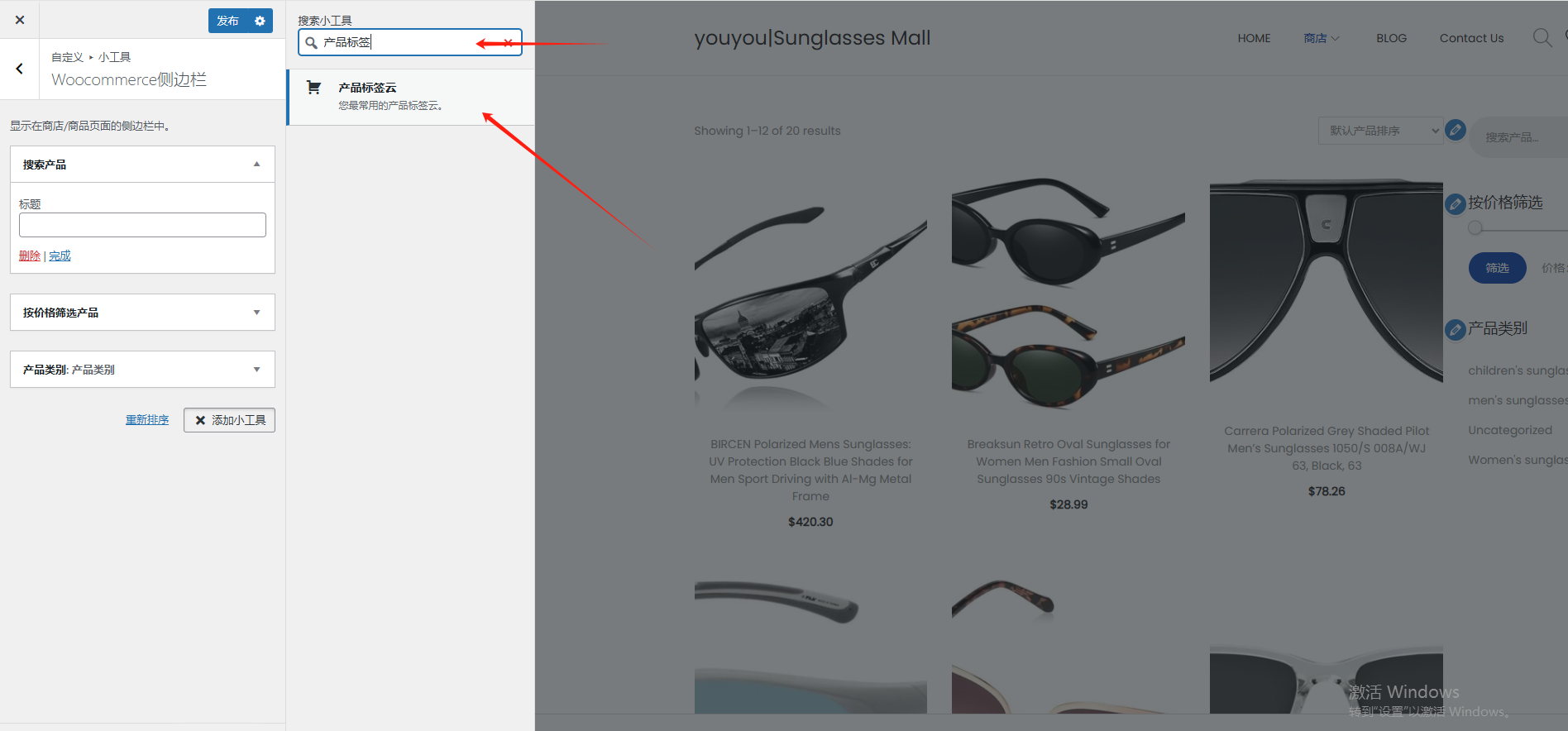Viewport: 1568px width, 731px height.
Task: Open the HOME menu item
Action: tap(1254, 38)
